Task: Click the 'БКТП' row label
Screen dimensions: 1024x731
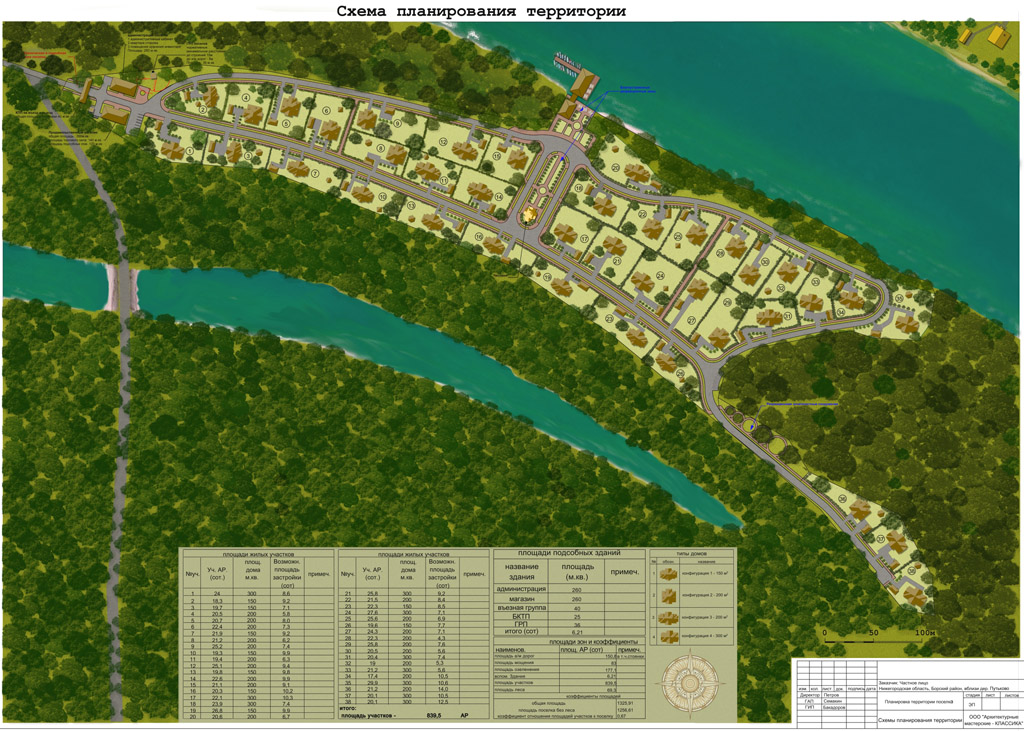Action: [521, 617]
